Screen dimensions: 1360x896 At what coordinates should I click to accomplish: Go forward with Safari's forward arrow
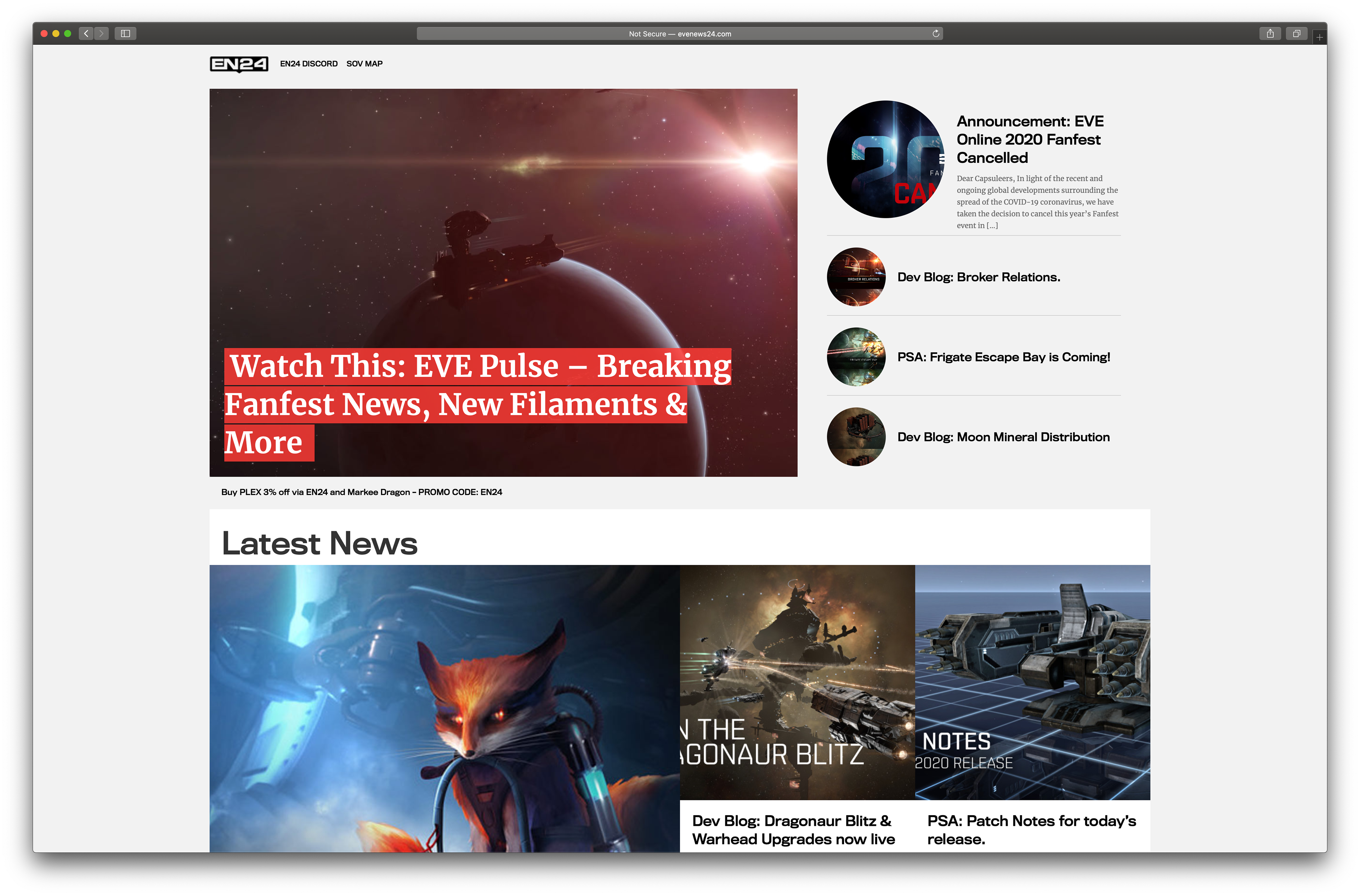(101, 34)
